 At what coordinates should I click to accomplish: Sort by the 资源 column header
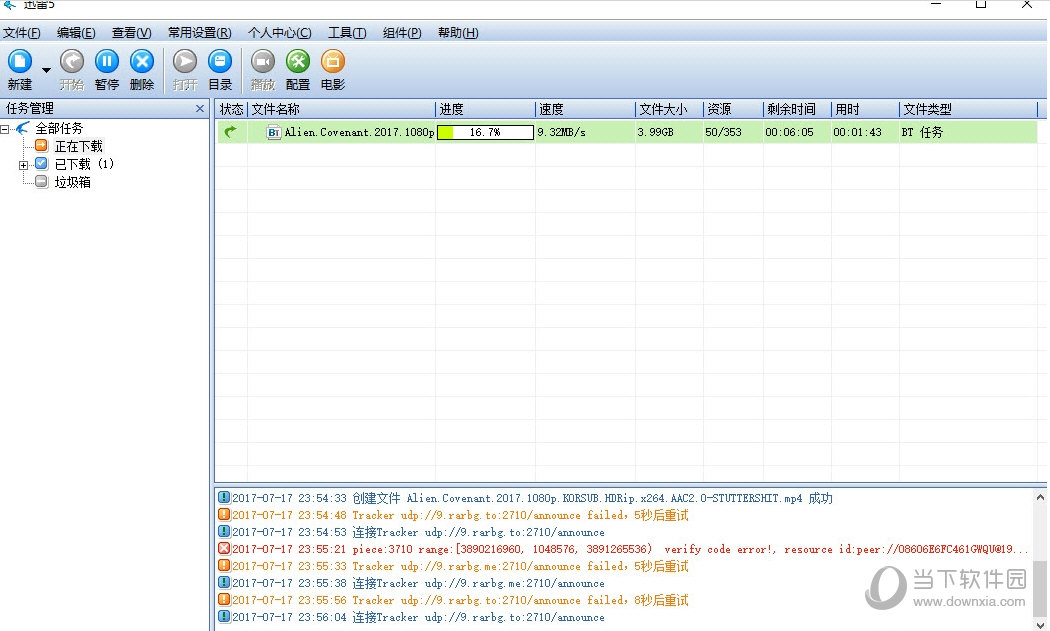click(733, 109)
